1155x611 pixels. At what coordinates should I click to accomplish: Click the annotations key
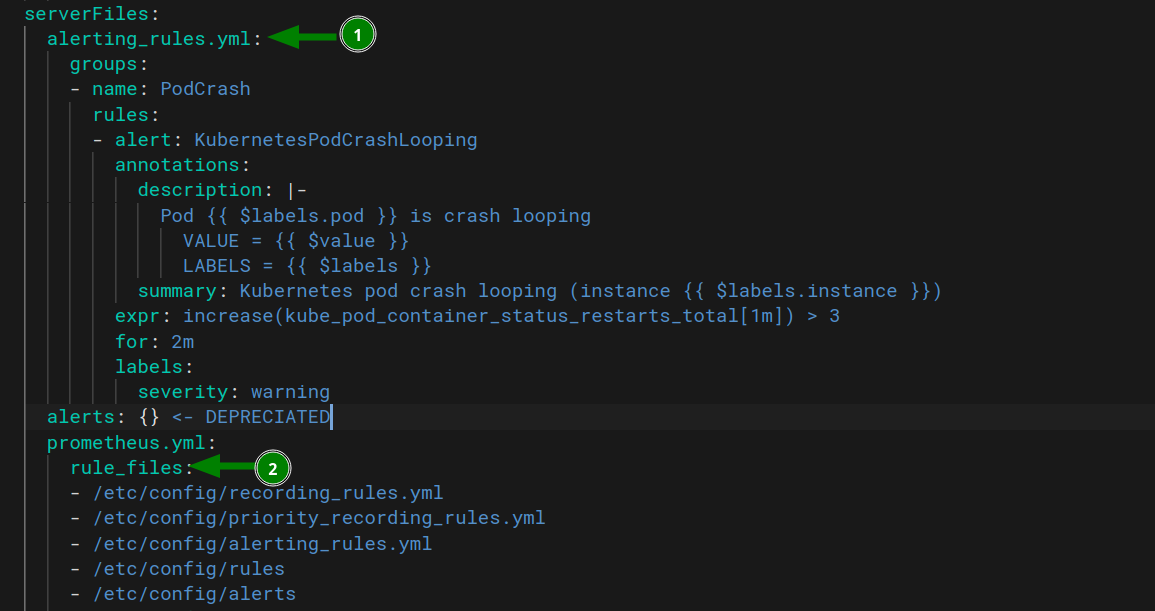tap(178, 164)
